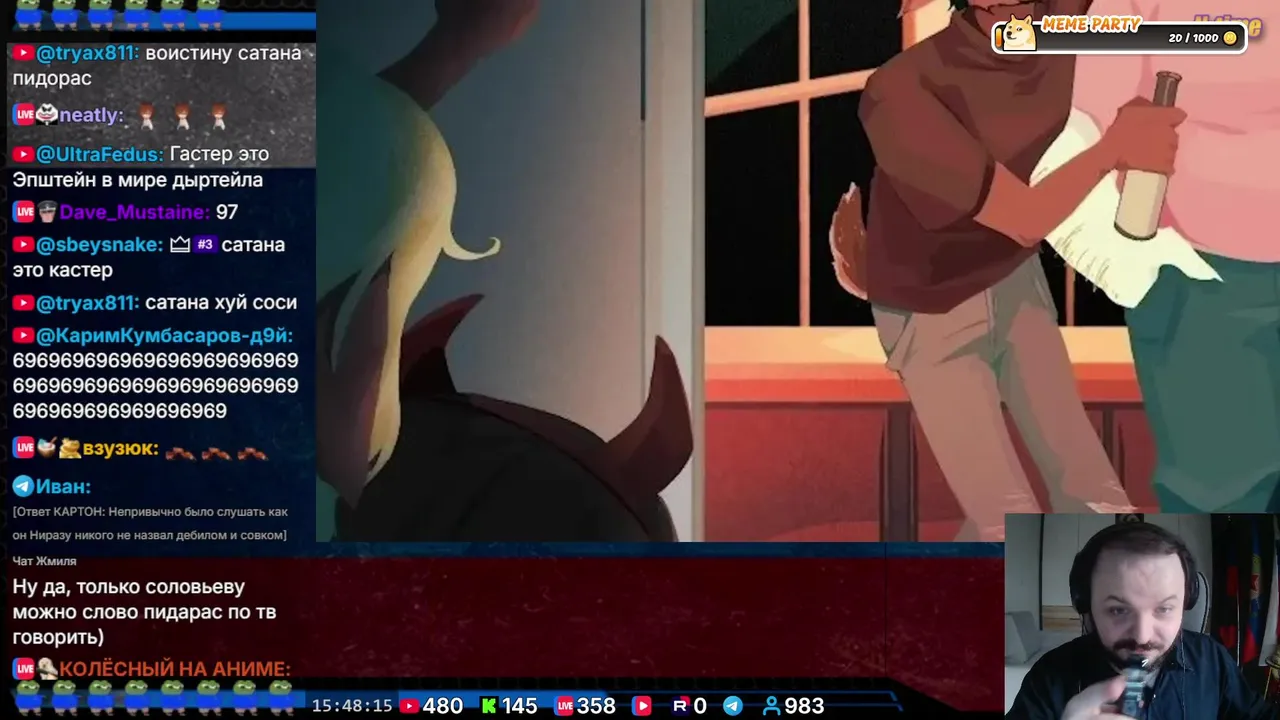1280x720 pixels.
Task: Click the LIVE icon beside 358
Action: click(564, 706)
